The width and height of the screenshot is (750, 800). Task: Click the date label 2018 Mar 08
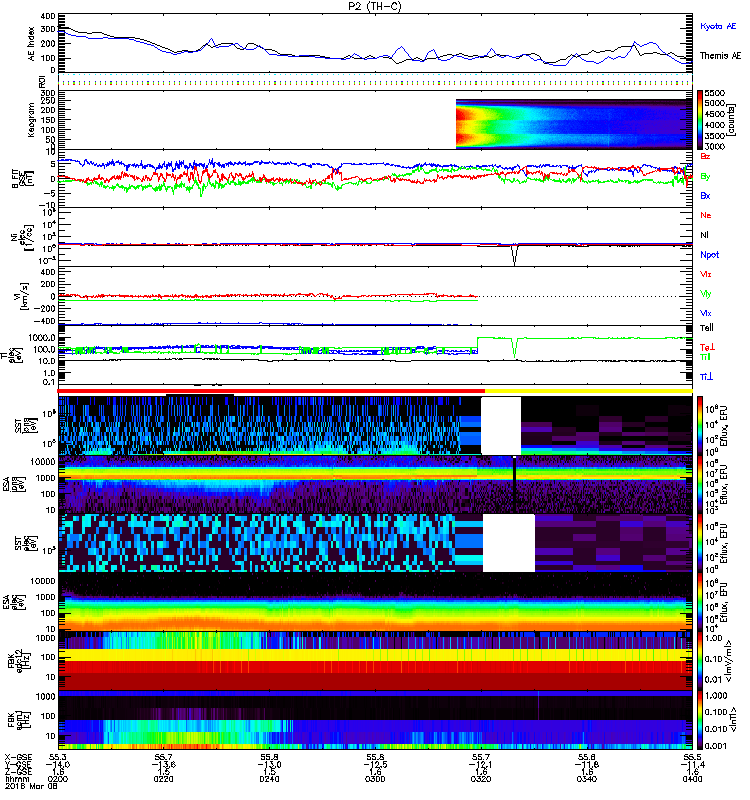click(31, 787)
